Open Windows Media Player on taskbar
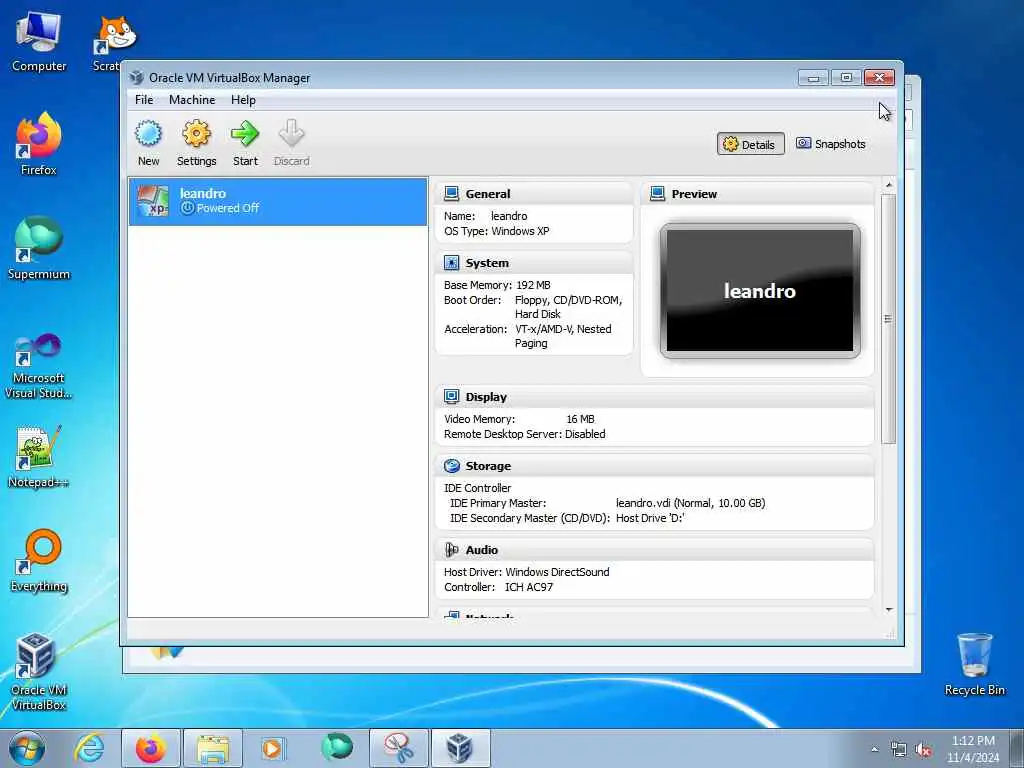The width and height of the screenshot is (1024, 768). coord(272,748)
